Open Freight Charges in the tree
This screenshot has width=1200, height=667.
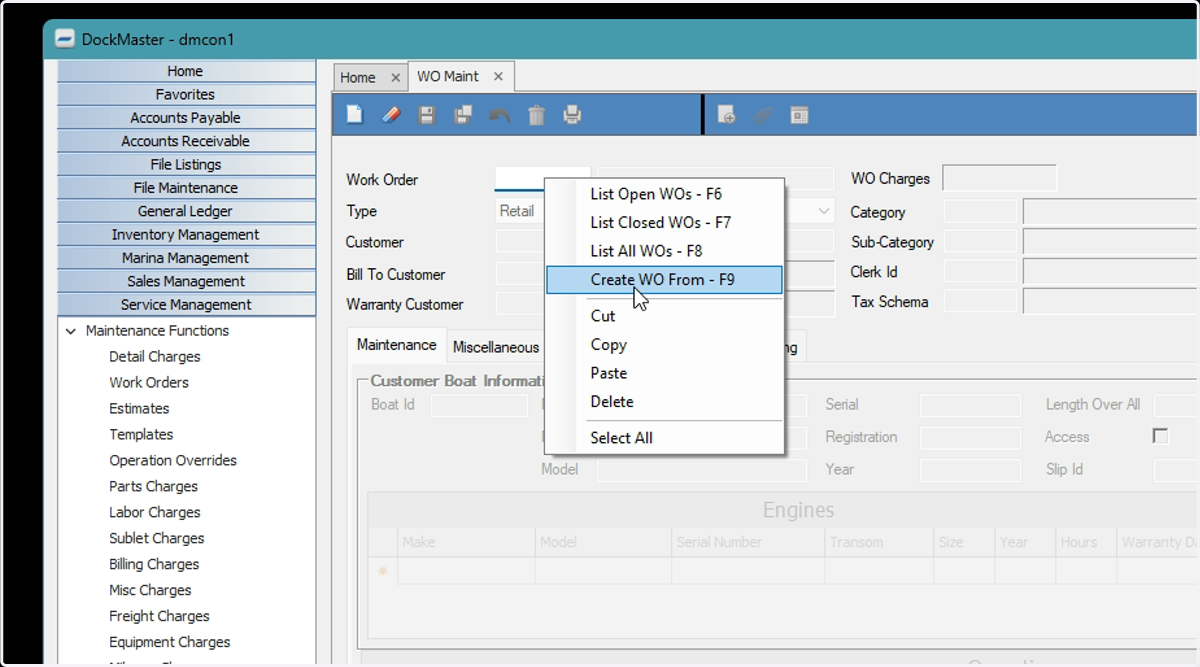[159, 617]
